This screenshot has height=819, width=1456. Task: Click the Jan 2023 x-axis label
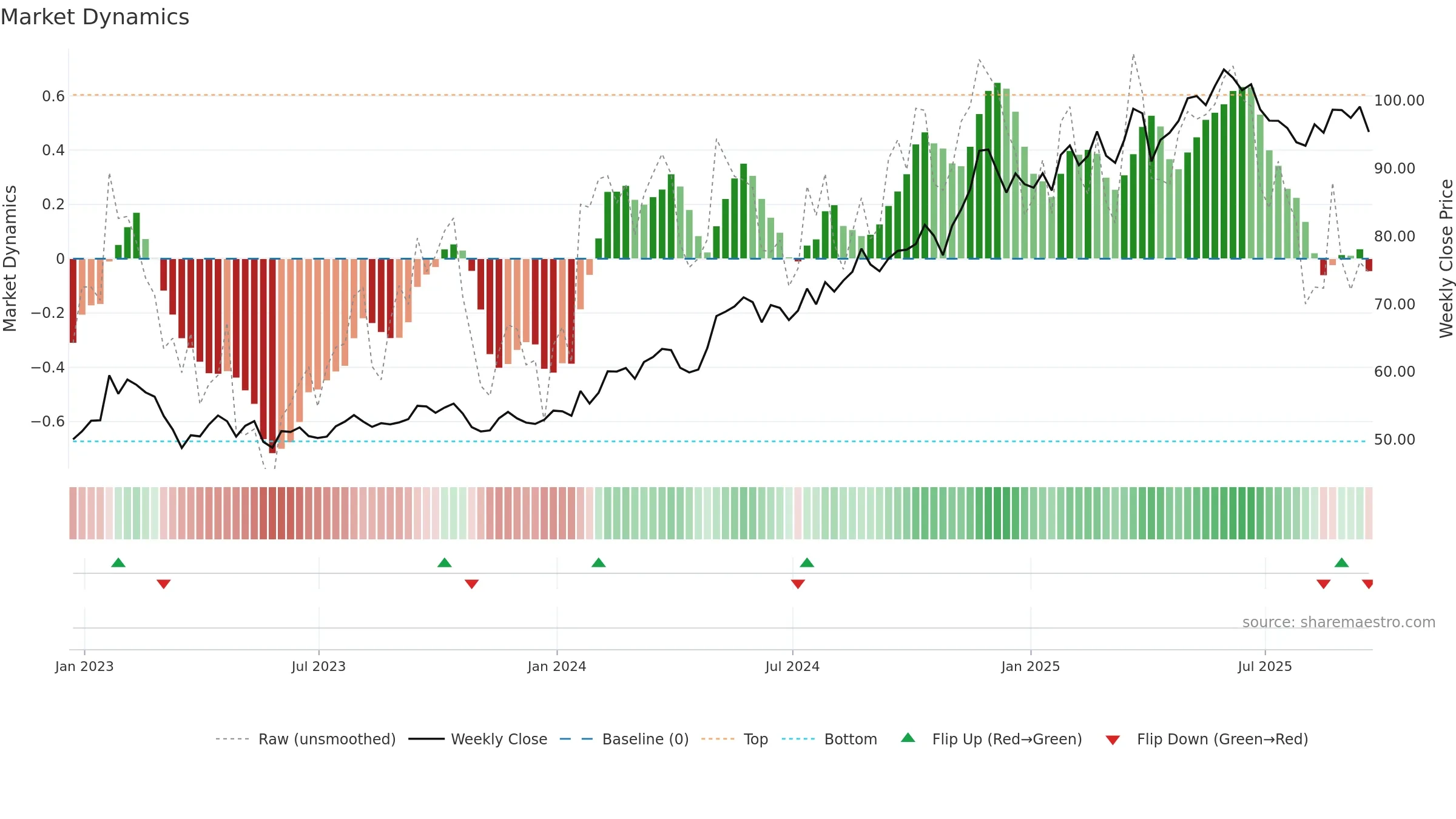coord(84,666)
